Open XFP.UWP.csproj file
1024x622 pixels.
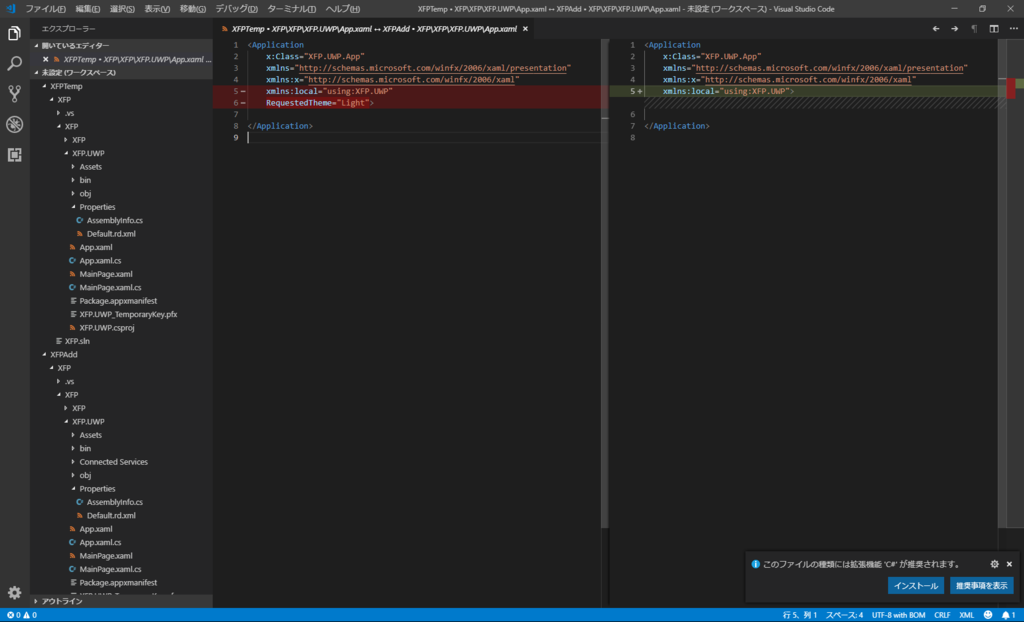[x=121, y=328]
